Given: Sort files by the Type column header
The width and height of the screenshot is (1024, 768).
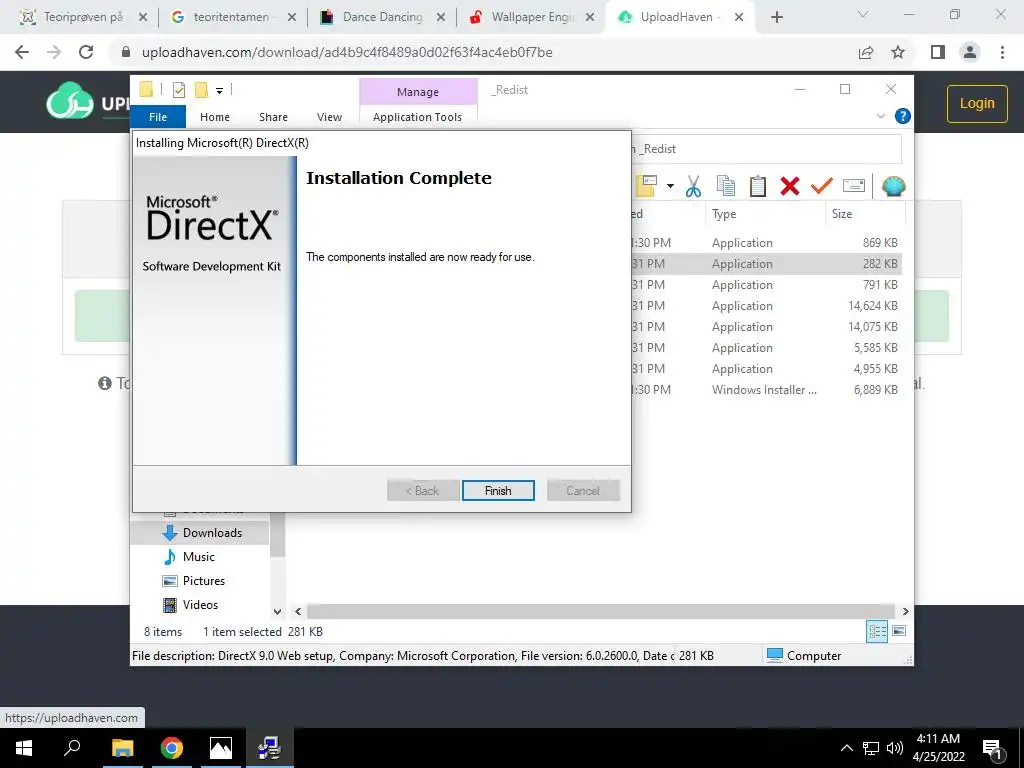Looking at the screenshot, I should click(x=764, y=214).
